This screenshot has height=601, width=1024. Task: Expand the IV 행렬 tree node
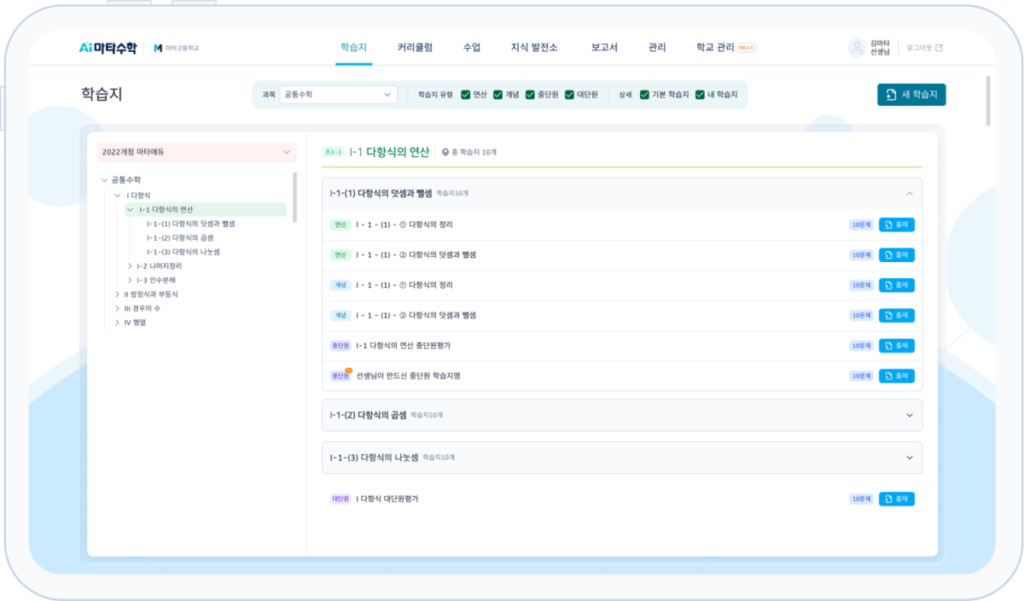tap(117, 323)
